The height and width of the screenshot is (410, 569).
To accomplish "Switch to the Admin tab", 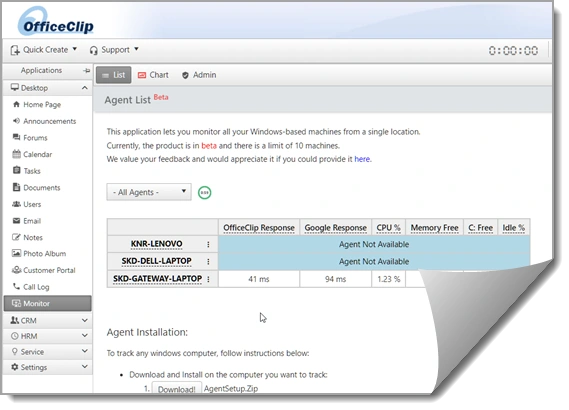I will pos(199,75).
